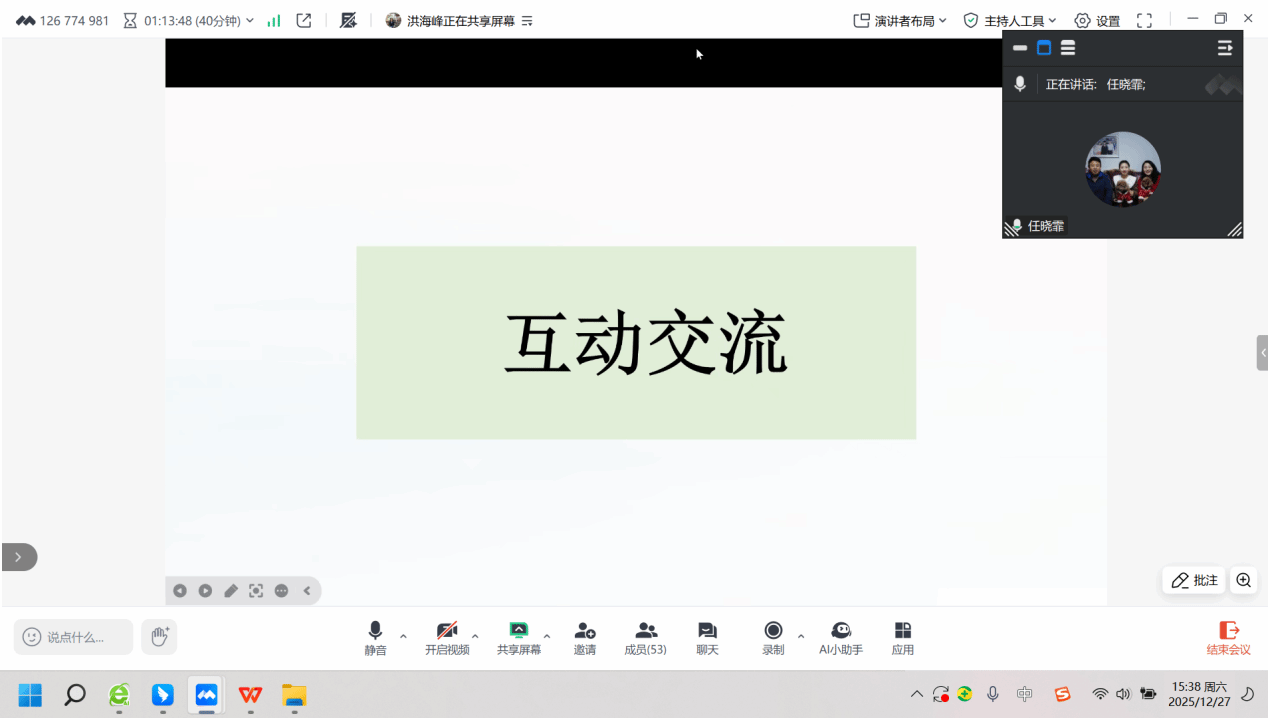Click the 结束会议 end meeting button
This screenshot has height=718, width=1268.
click(x=1228, y=636)
